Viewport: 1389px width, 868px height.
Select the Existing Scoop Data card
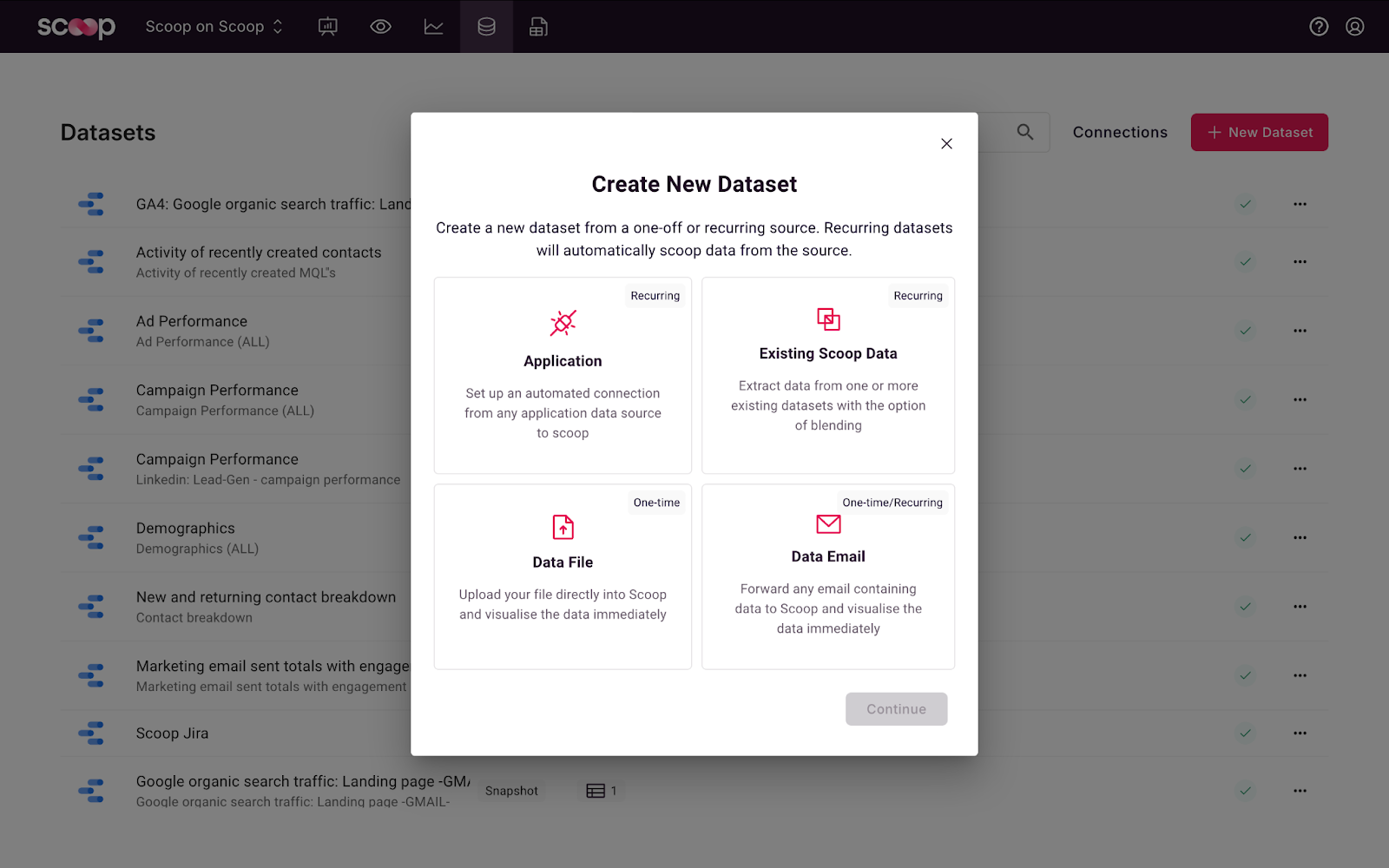[828, 375]
